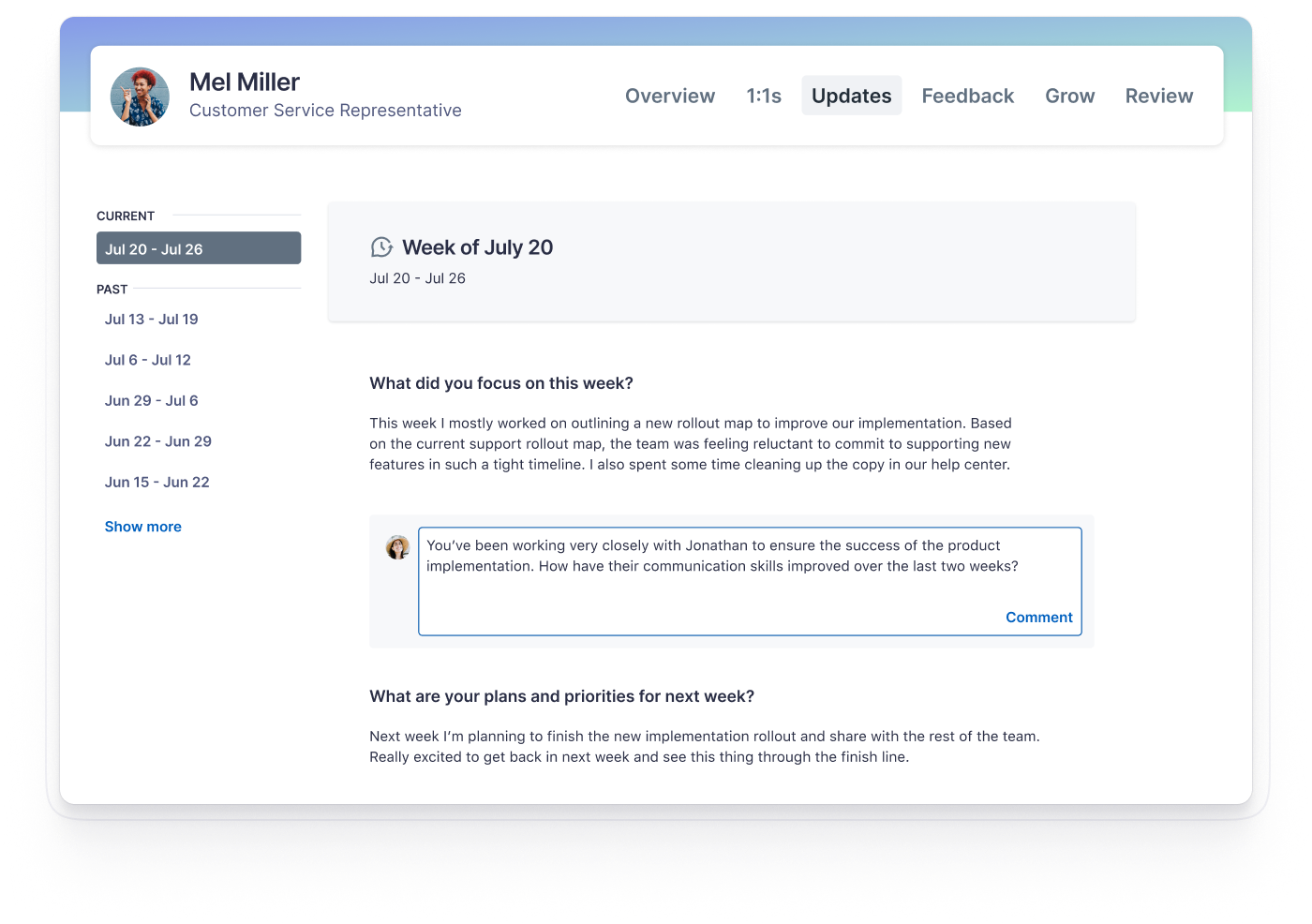Open the Jun 15 - Jun 22 update
This screenshot has width=1312, height=924.
click(x=157, y=482)
